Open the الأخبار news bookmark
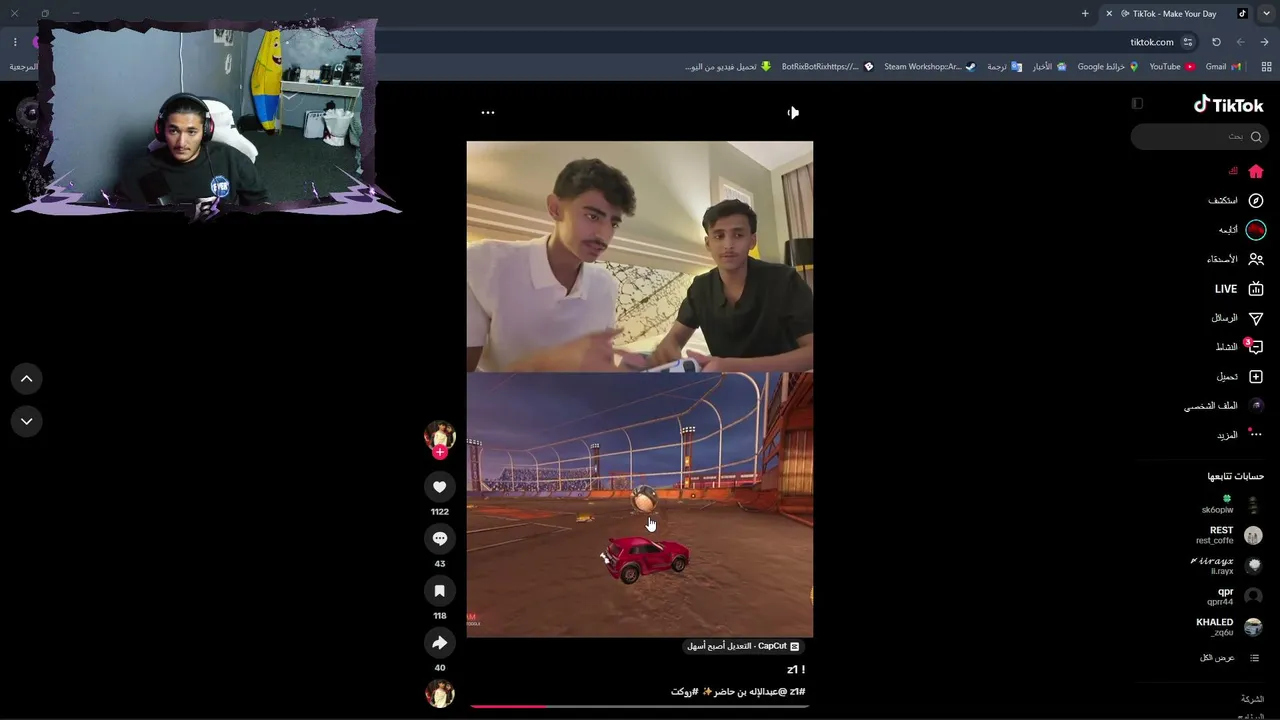The image size is (1280, 720). (x=1050, y=67)
